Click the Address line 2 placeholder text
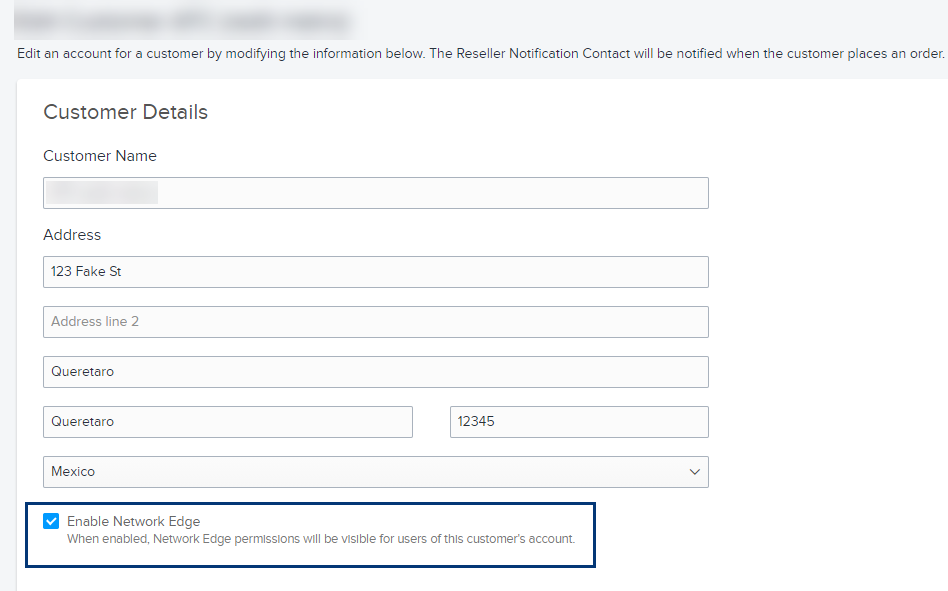Screen dimensions: 948x591 pos(95,321)
